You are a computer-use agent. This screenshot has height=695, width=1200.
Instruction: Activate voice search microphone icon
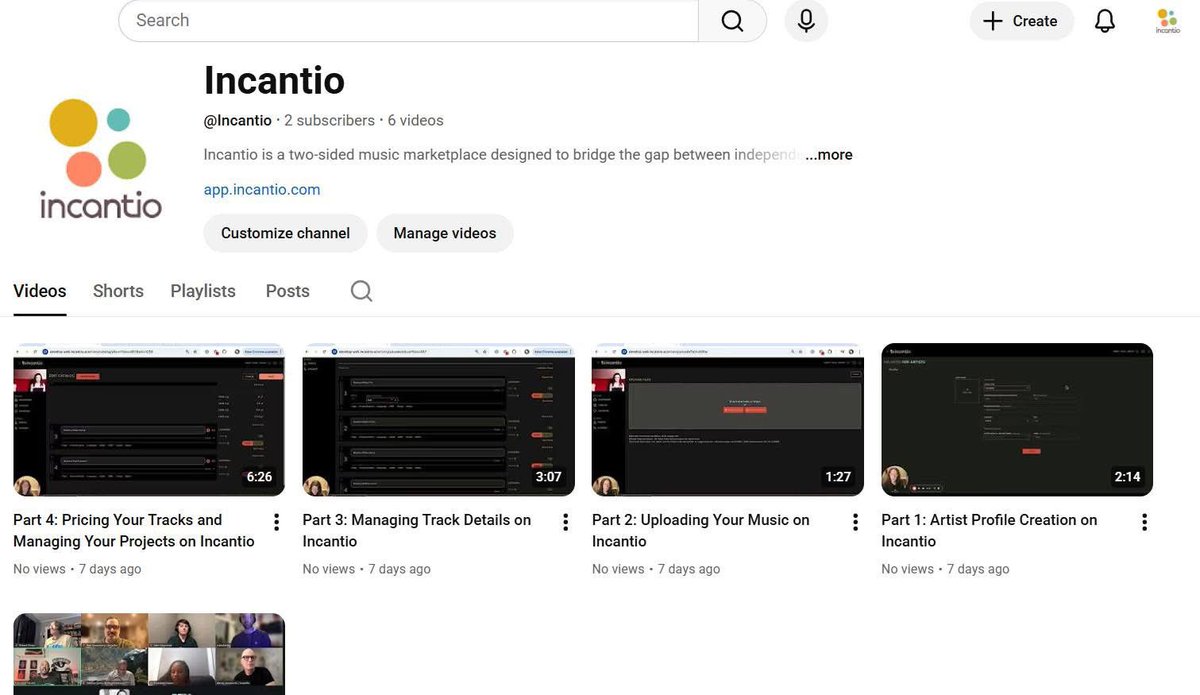(x=806, y=21)
